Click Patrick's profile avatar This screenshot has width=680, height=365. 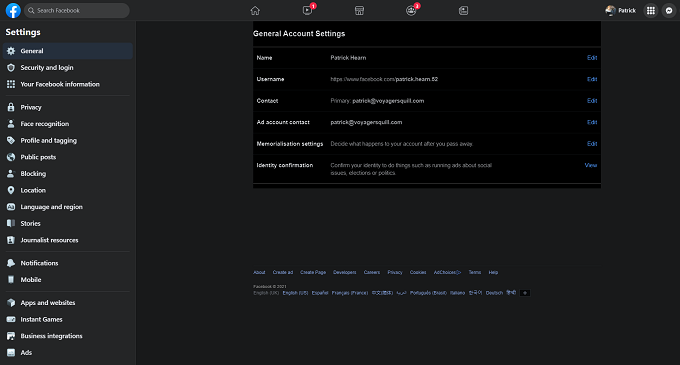[611, 10]
